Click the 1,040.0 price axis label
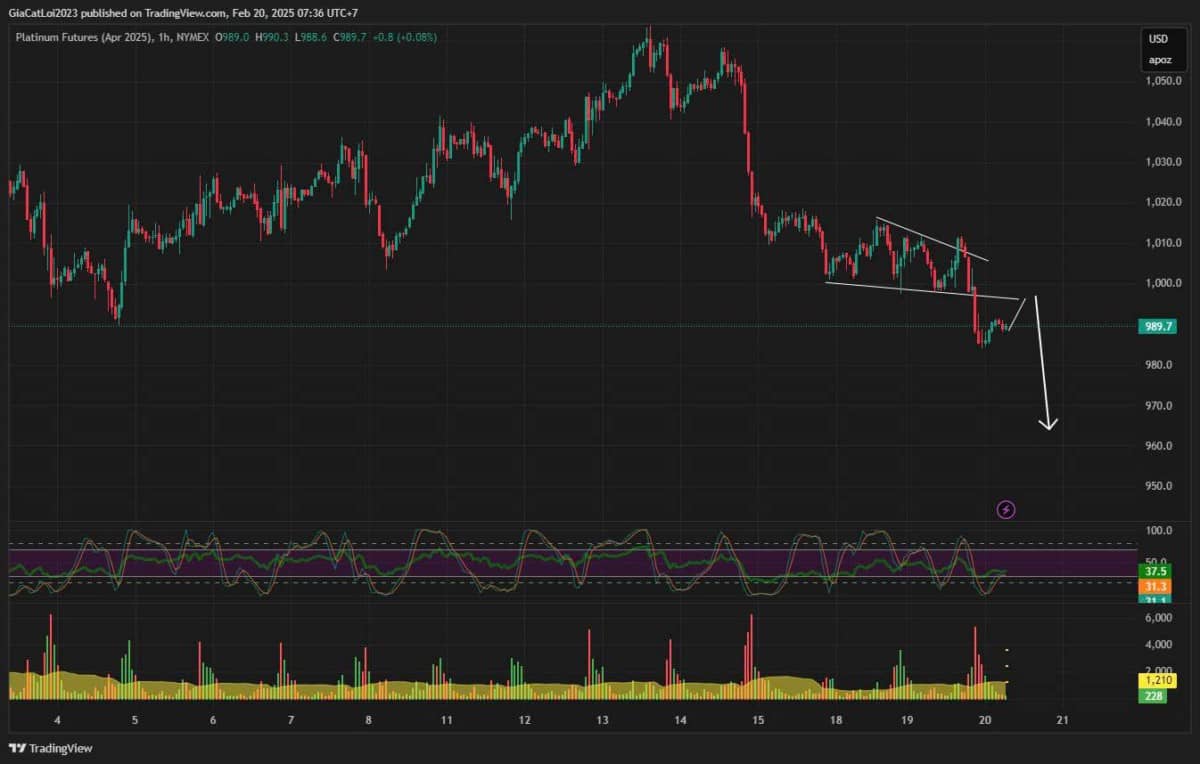 pos(1163,122)
